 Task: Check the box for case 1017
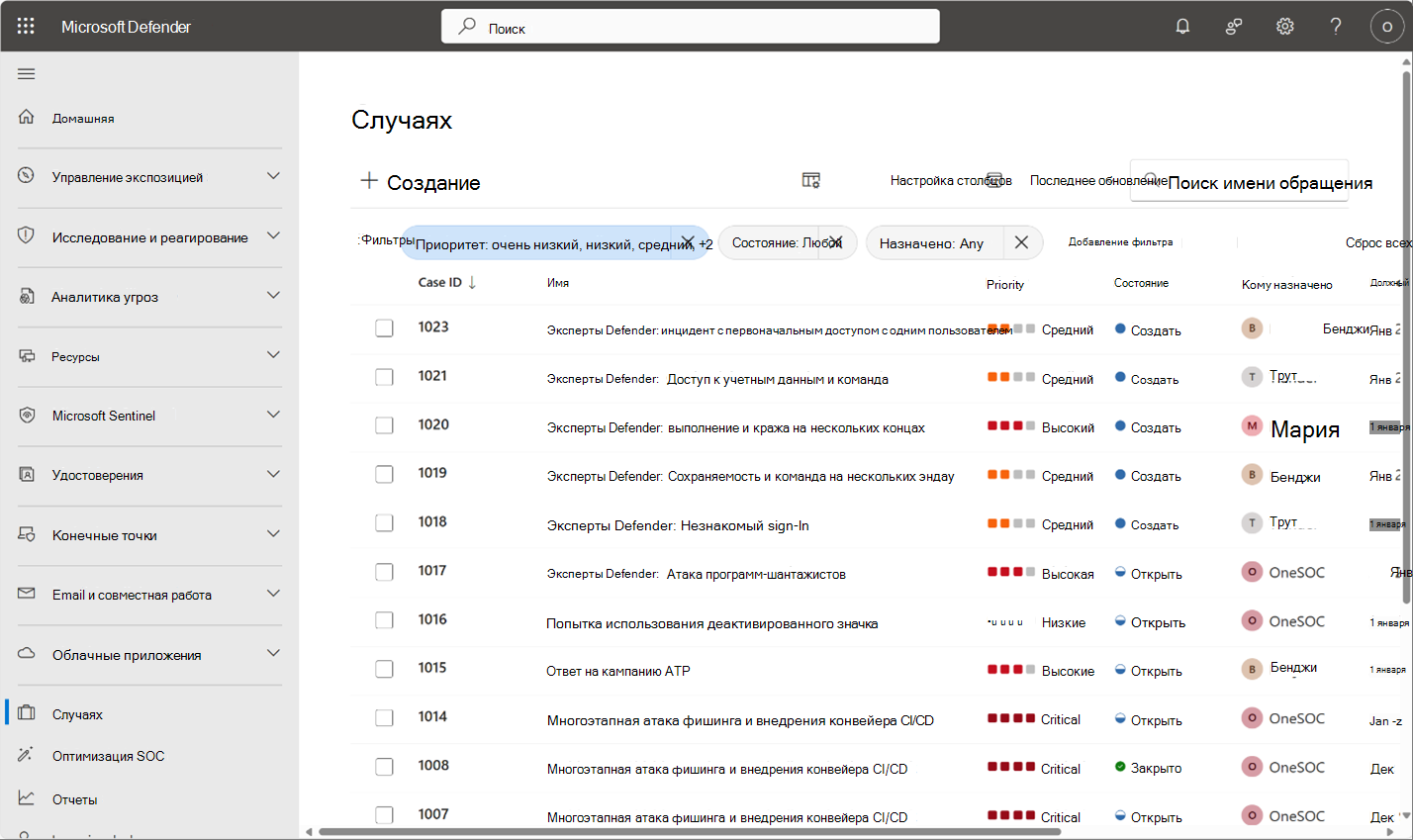point(384,572)
